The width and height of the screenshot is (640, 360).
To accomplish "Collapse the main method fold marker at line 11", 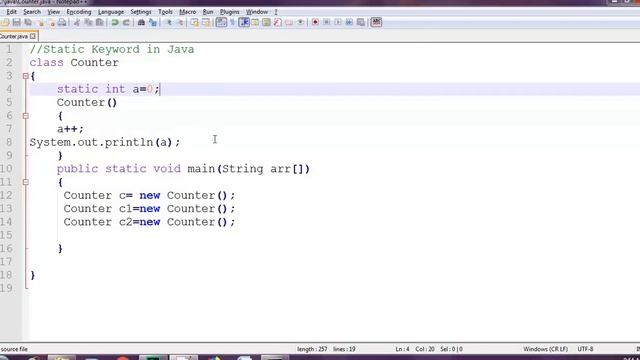I will 25,182.
